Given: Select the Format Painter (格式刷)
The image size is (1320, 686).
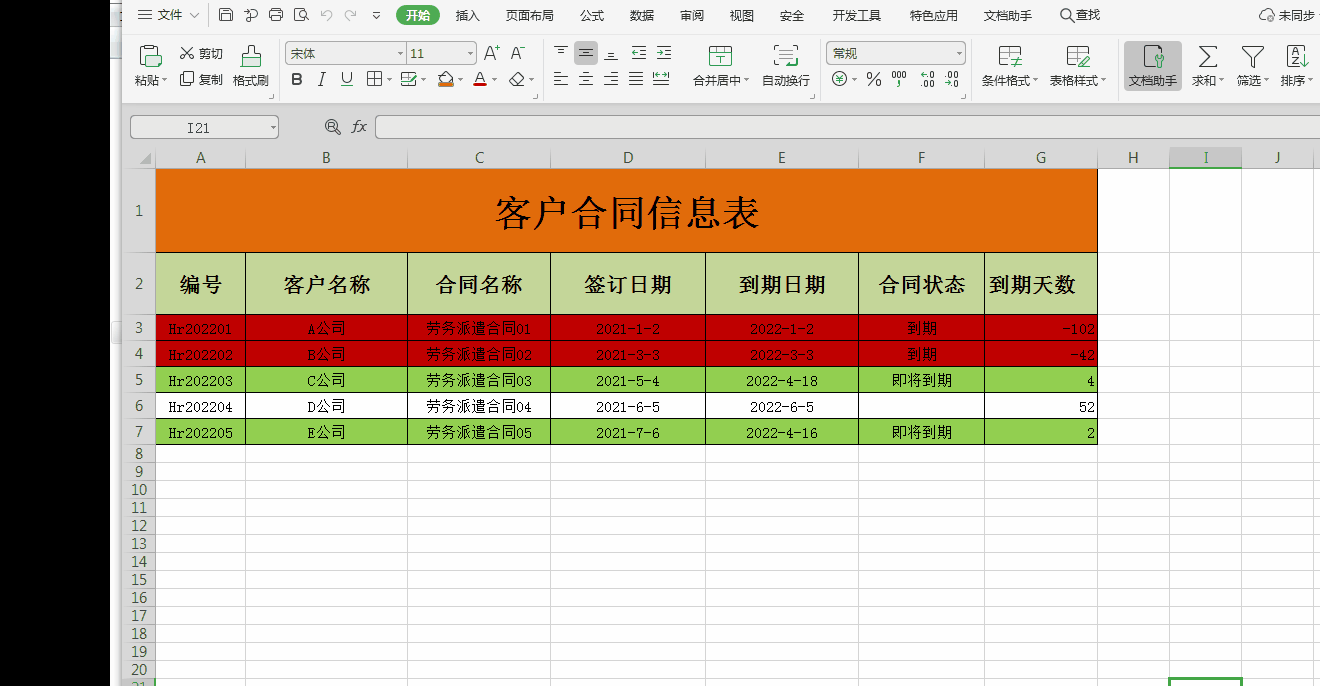Looking at the screenshot, I should (251, 66).
